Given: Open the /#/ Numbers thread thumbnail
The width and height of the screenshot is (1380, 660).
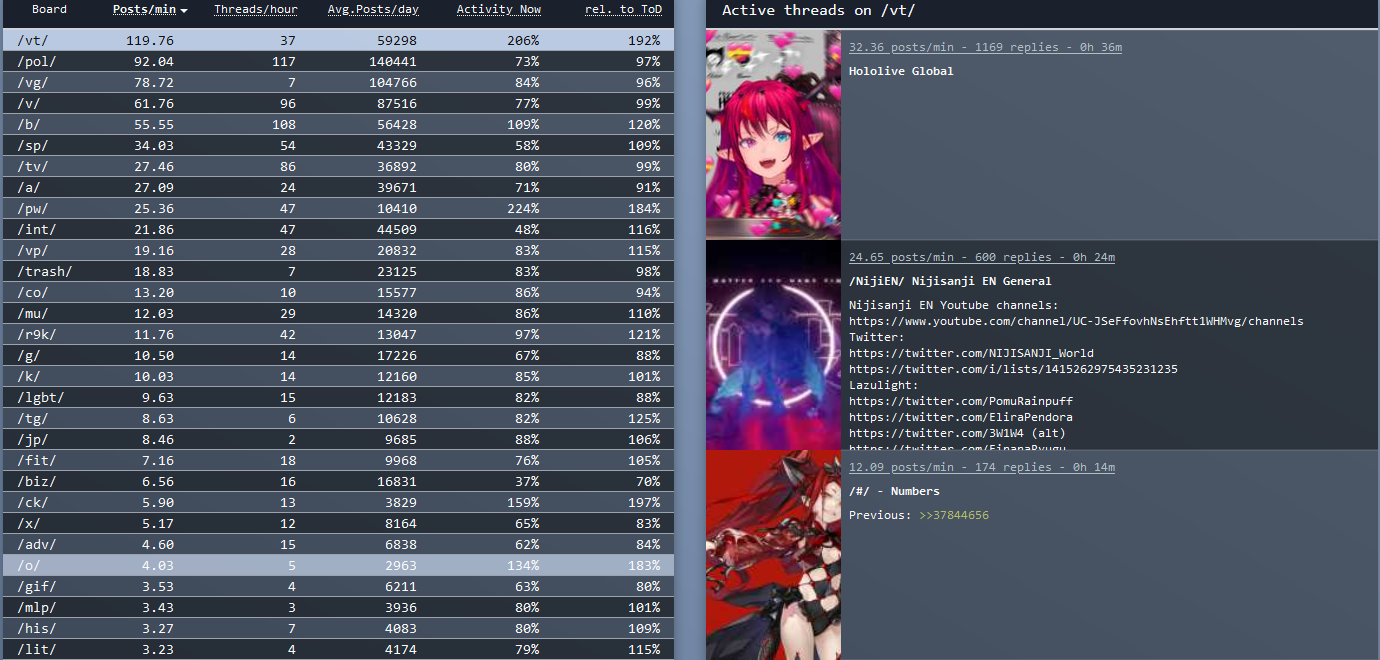Looking at the screenshot, I should (773, 555).
